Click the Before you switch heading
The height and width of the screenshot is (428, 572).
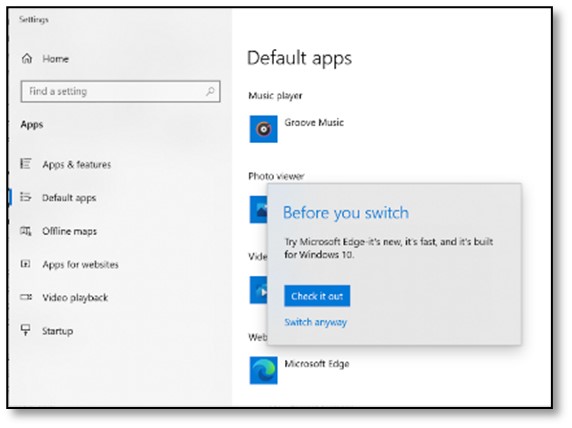pos(346,213)
